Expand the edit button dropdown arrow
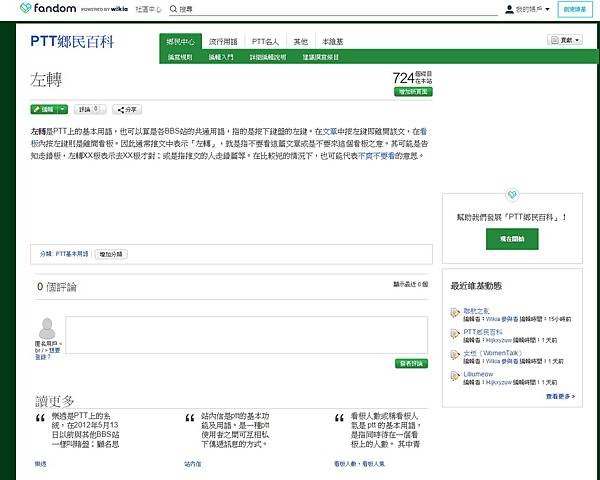 (63, 109)
